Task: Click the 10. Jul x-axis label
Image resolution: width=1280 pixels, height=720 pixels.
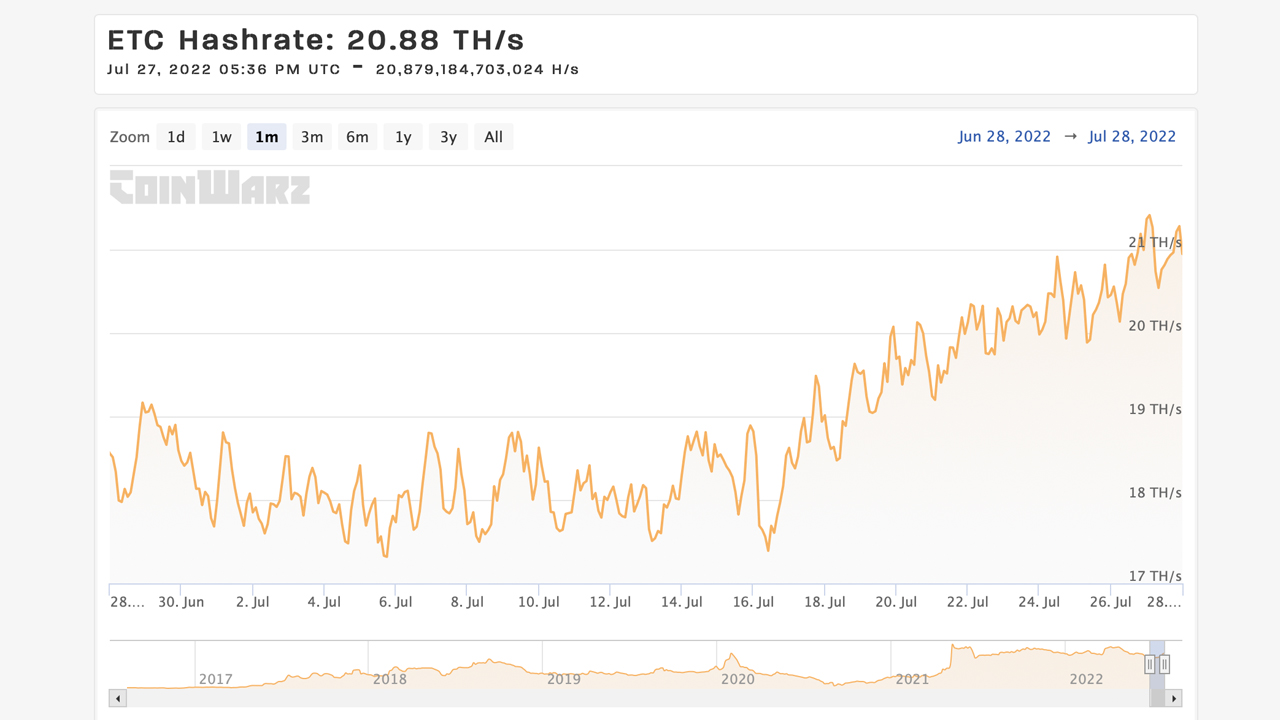Action: tap(538, 602)
